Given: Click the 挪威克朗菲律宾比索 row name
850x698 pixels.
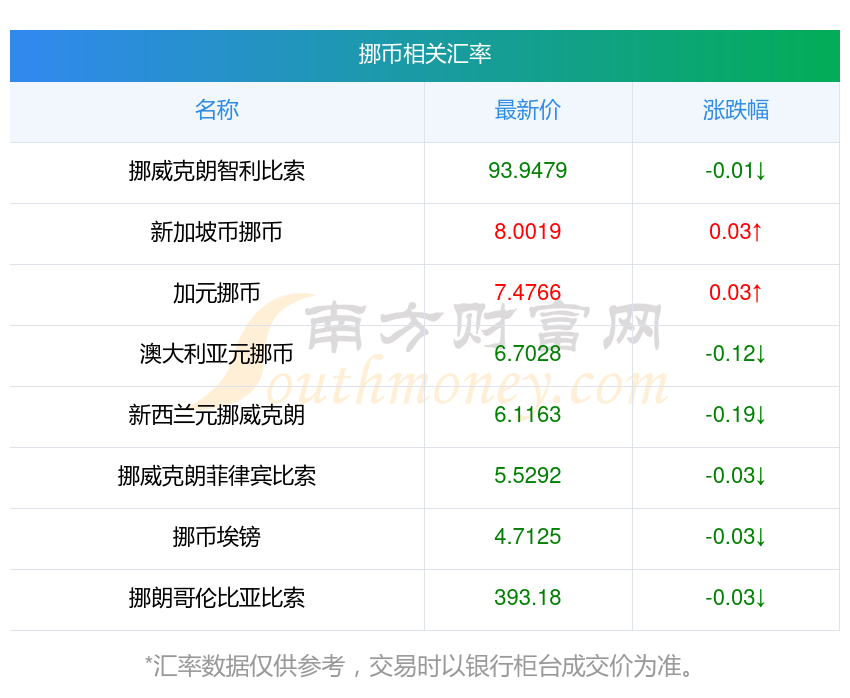Looking at the screenshot, I should click(x=217, y=476).
